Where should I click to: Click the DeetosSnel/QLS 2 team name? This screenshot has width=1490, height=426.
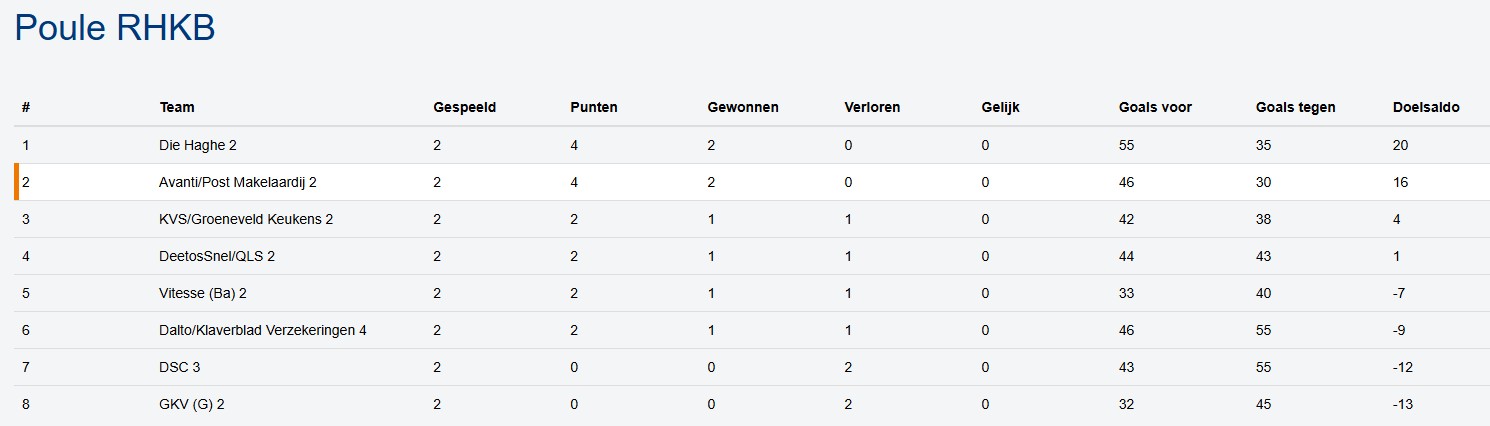tap(217, 256)
